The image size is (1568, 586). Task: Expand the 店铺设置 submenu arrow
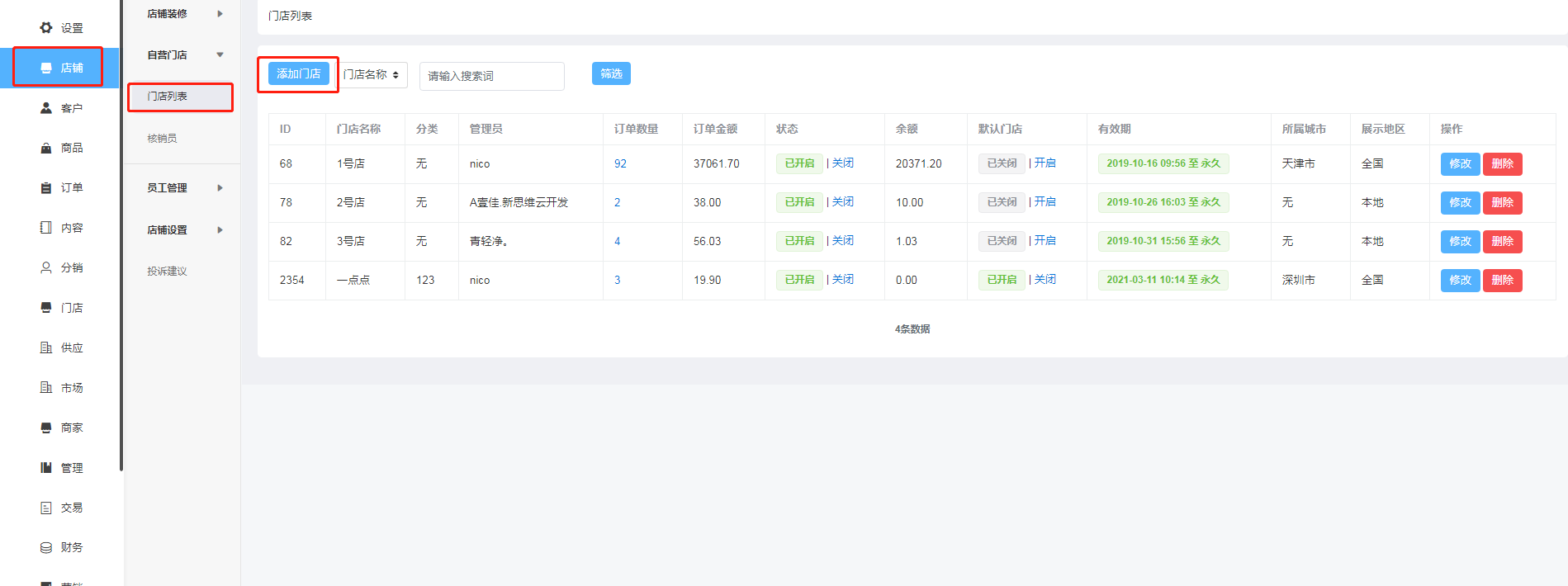click(220, 229)
